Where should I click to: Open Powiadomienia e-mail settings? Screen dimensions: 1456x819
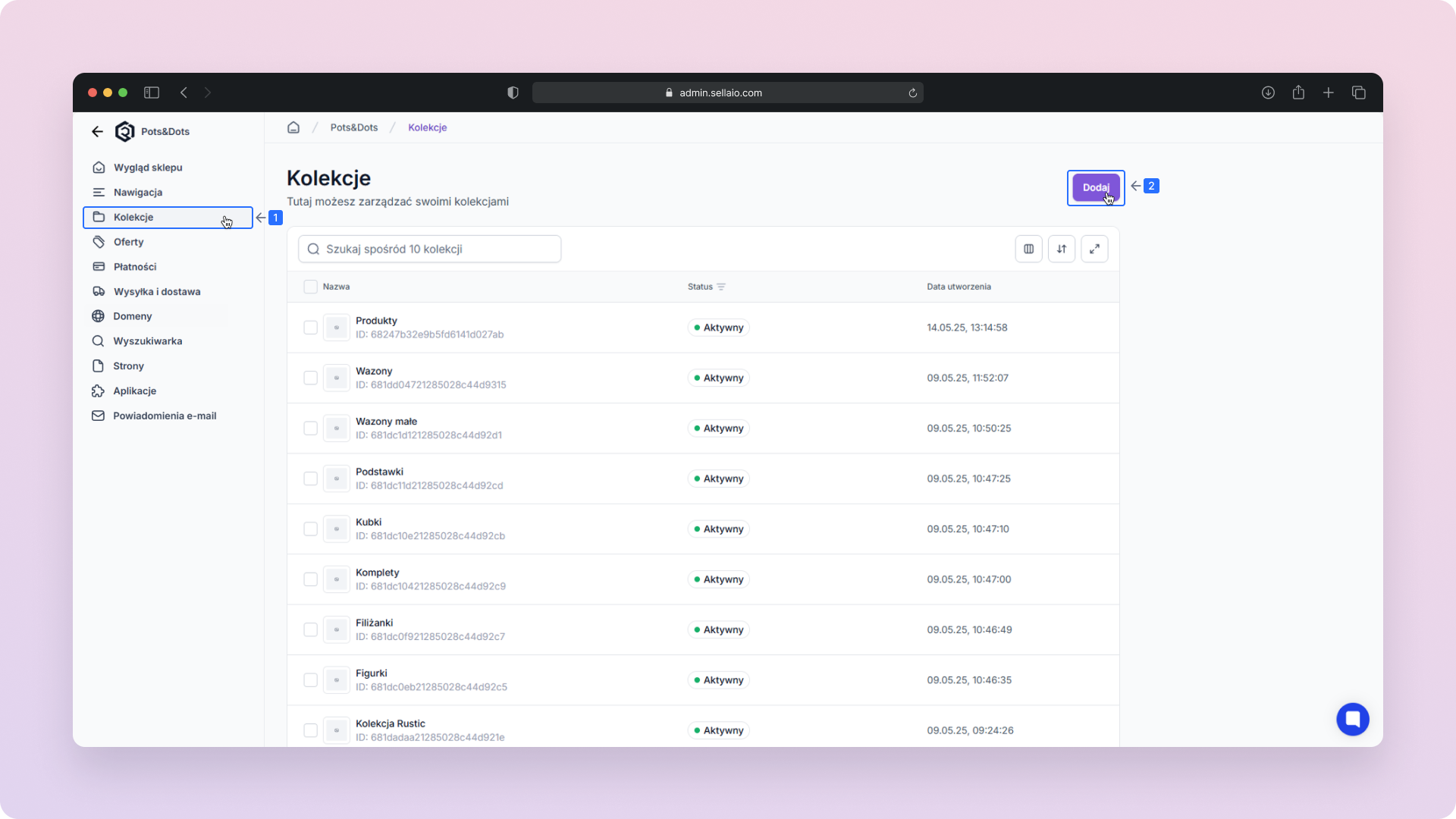pos(164,416)
